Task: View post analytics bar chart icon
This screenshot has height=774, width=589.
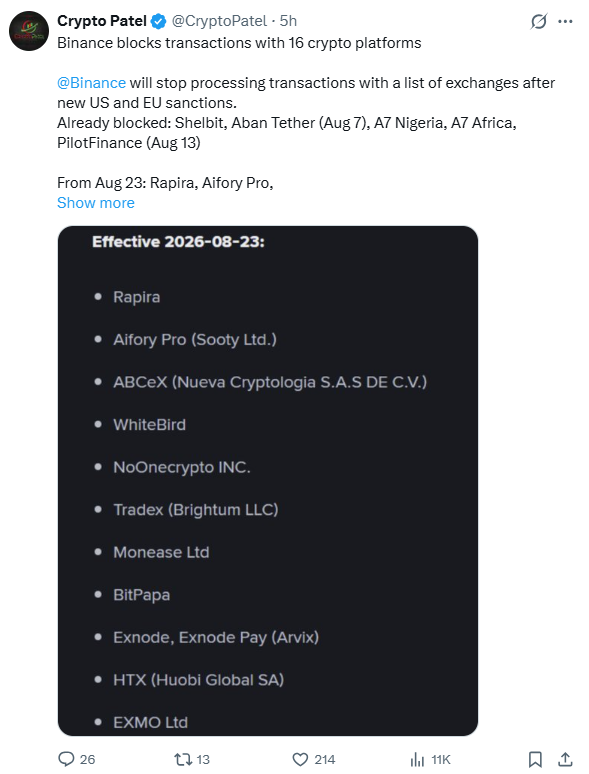Action: [x=417, y=759]
